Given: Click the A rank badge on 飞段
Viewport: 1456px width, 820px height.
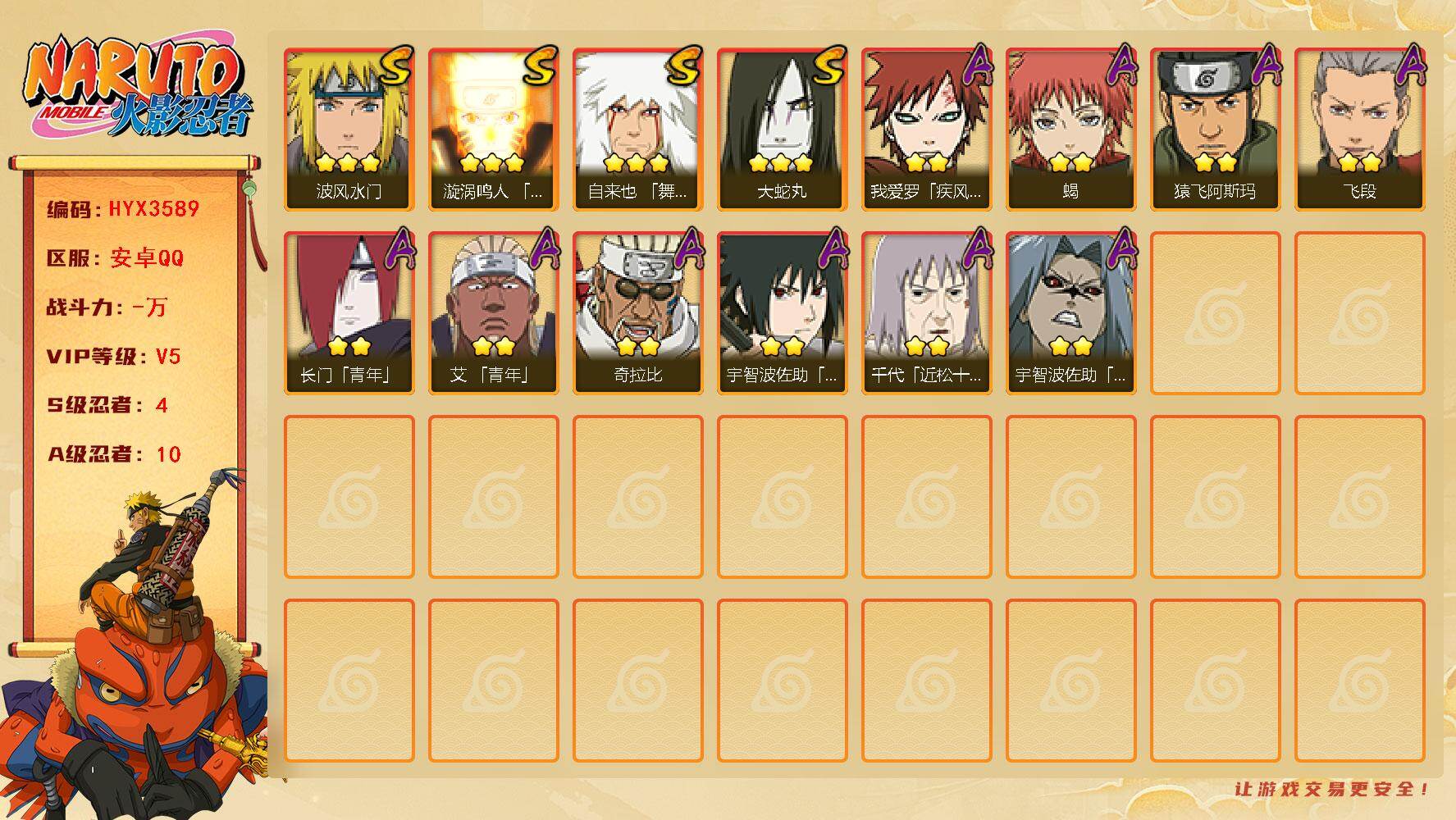Looking at the screenshot, I should click(x=1410, y=64).
